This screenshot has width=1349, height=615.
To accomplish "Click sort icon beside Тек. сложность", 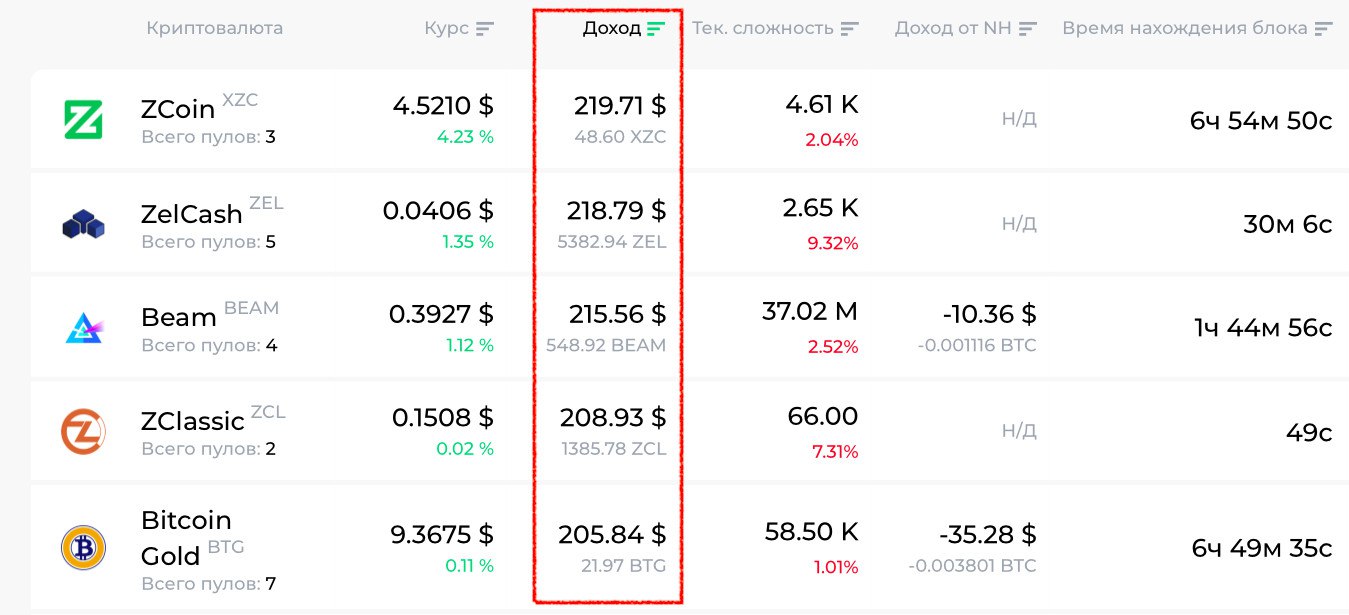I will (x=850, y=29).
